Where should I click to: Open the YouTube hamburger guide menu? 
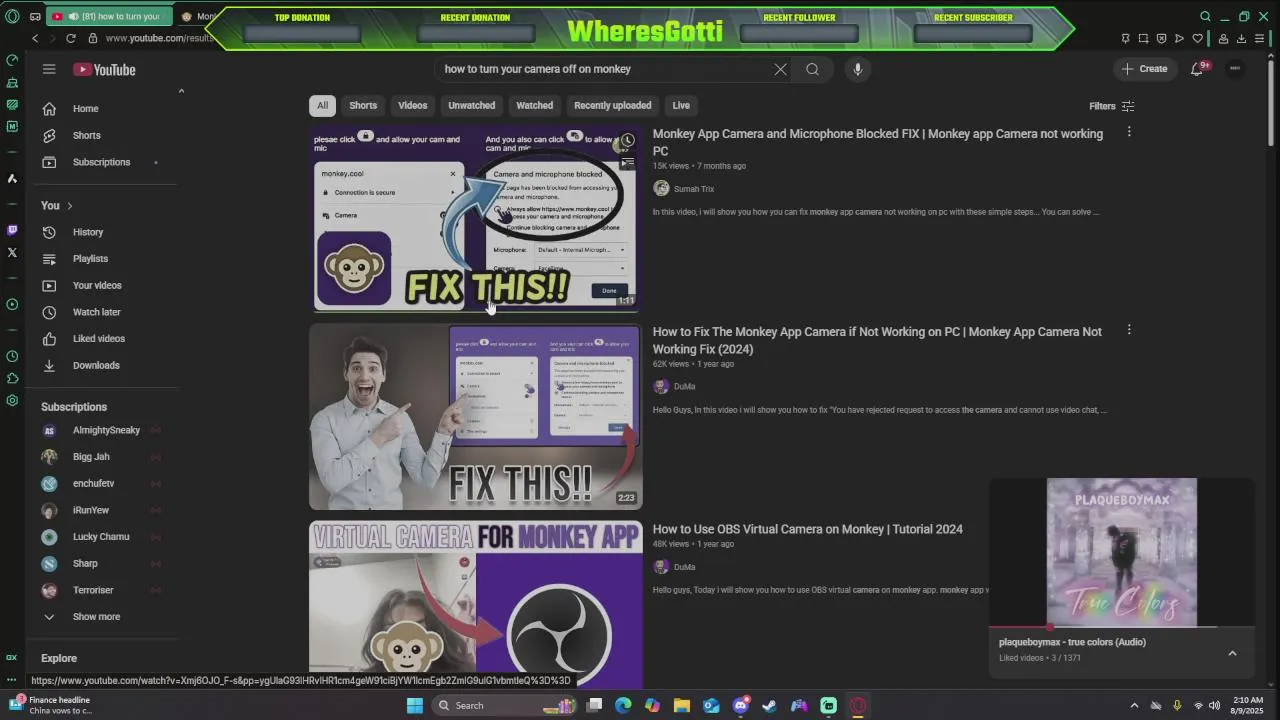point(49,69)
